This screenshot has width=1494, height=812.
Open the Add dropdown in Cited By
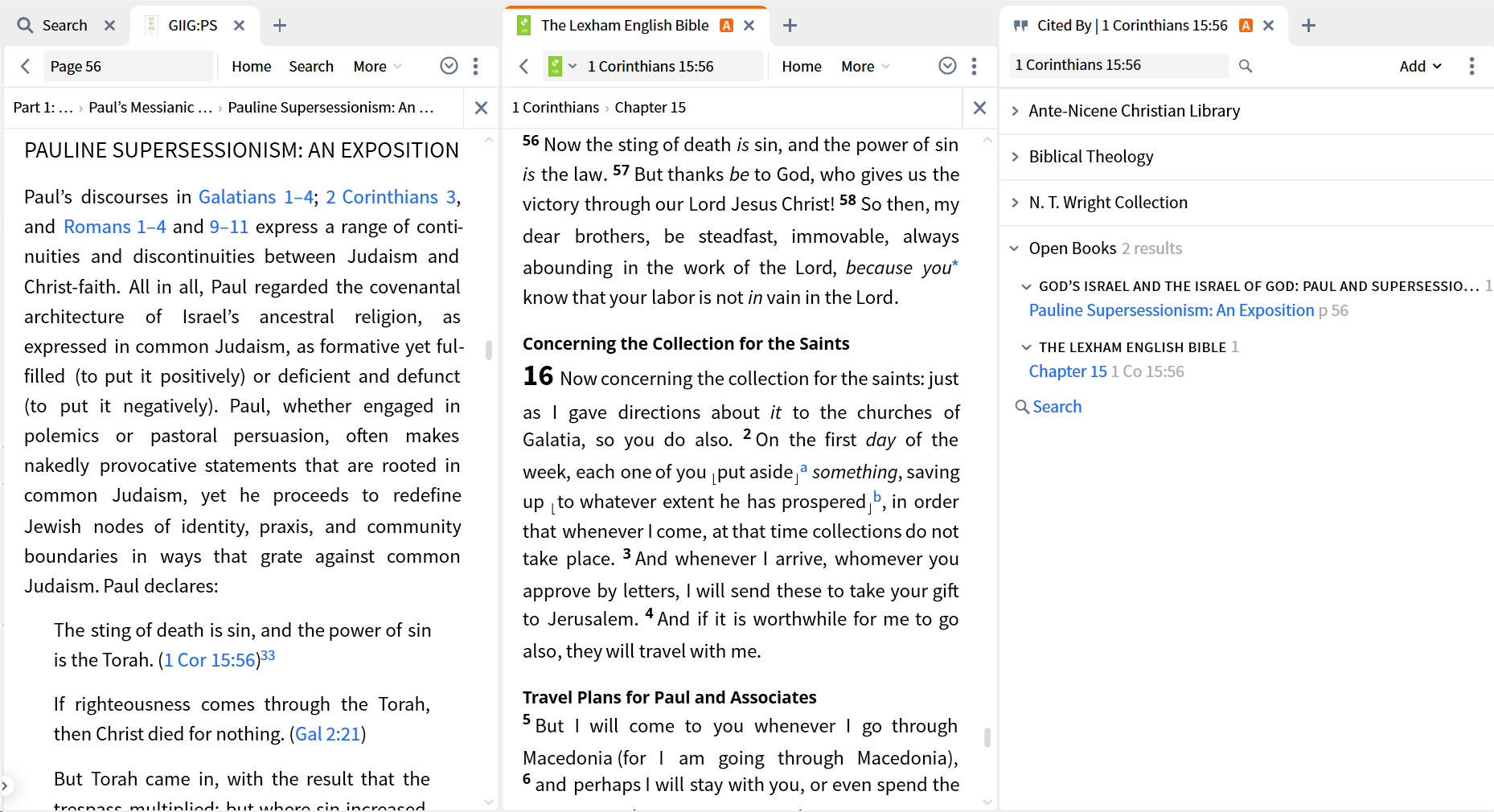[1421, 66]
